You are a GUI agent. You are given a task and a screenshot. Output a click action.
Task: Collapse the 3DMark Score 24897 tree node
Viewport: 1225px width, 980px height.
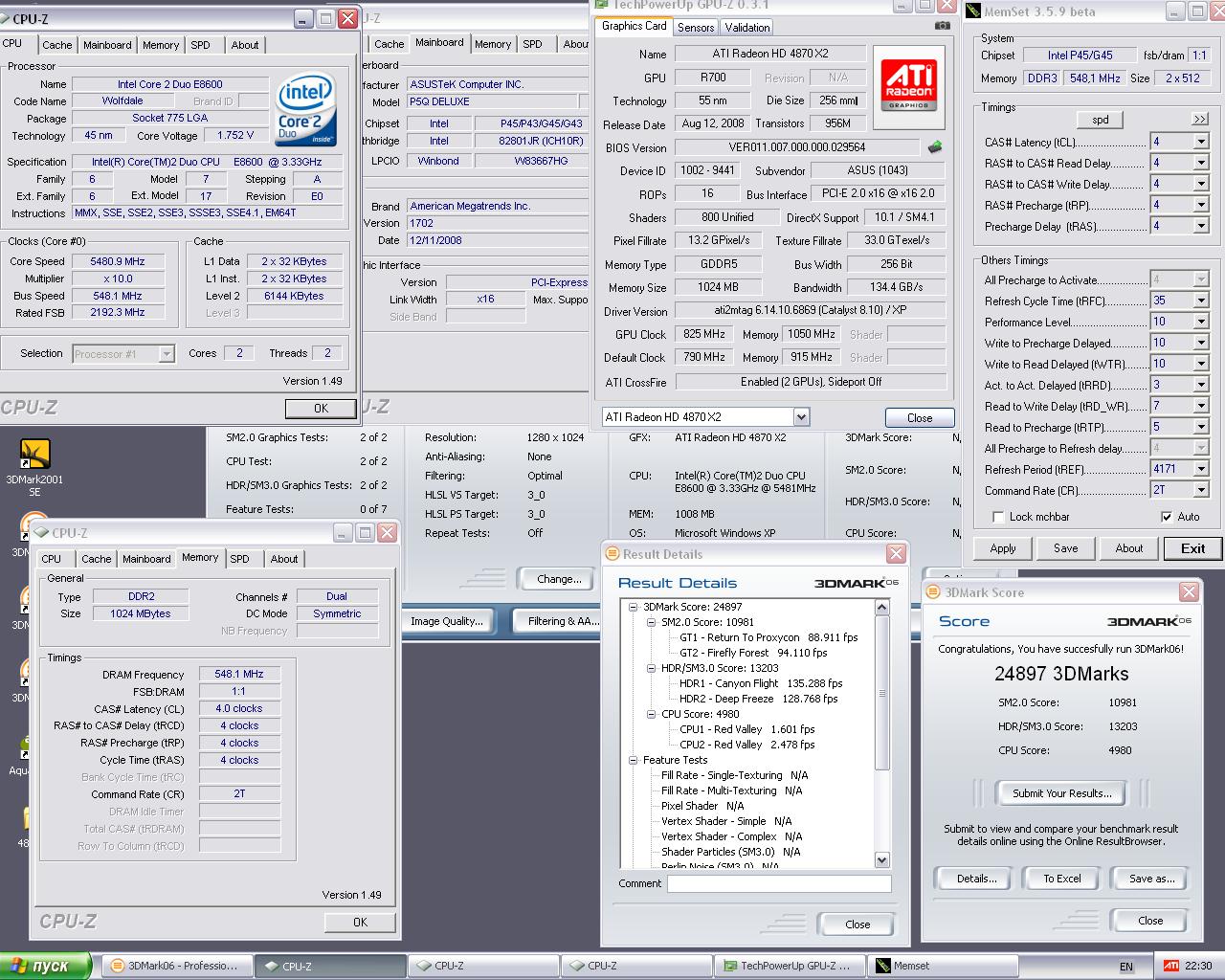point(634,607)
